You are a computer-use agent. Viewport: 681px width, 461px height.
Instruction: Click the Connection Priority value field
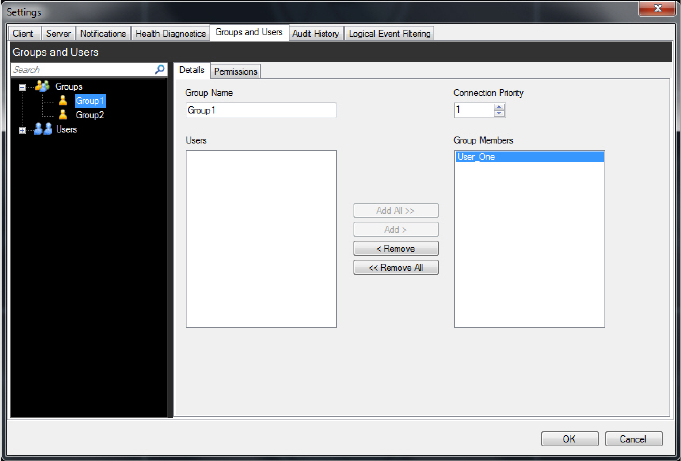click(474, 110)
